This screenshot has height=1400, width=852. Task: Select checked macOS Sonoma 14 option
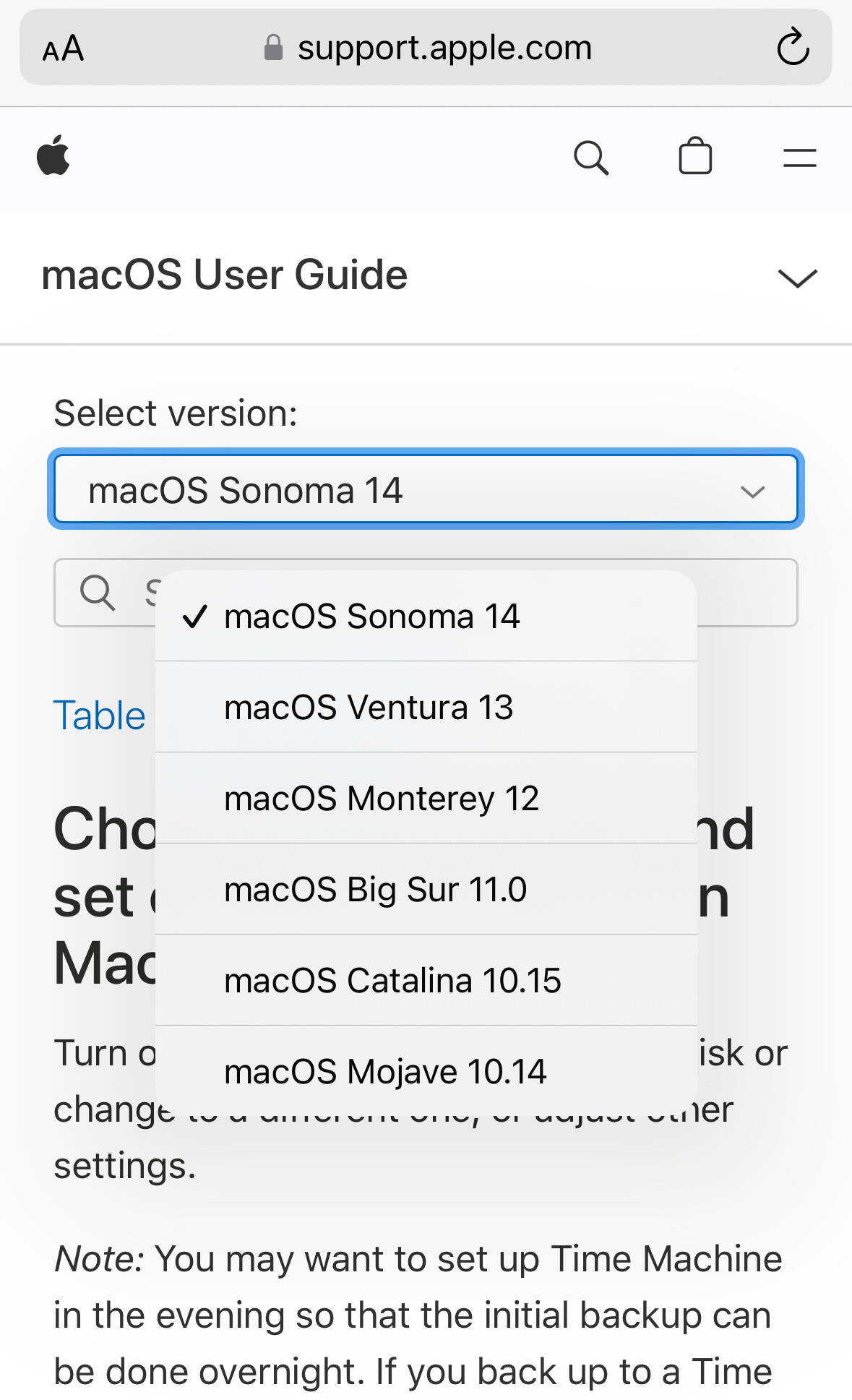click(371, 617)
